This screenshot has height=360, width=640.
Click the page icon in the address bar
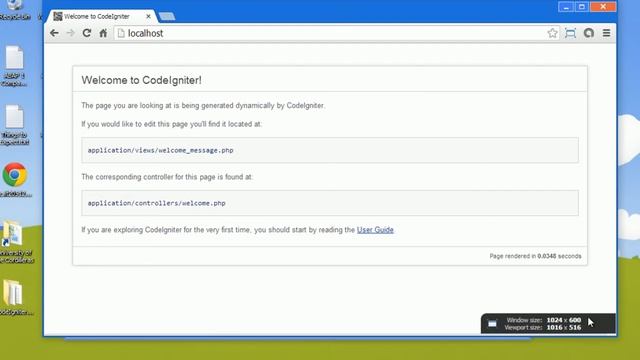pos(121,33)
